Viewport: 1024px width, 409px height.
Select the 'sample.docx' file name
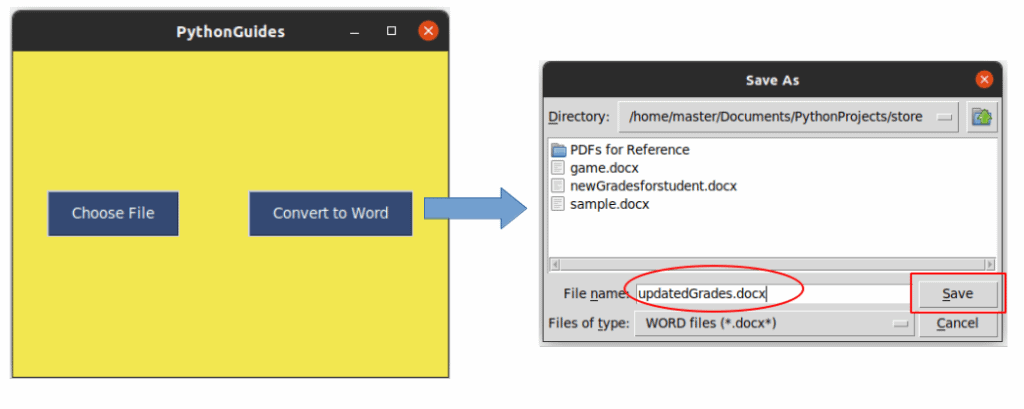[609, 204]
